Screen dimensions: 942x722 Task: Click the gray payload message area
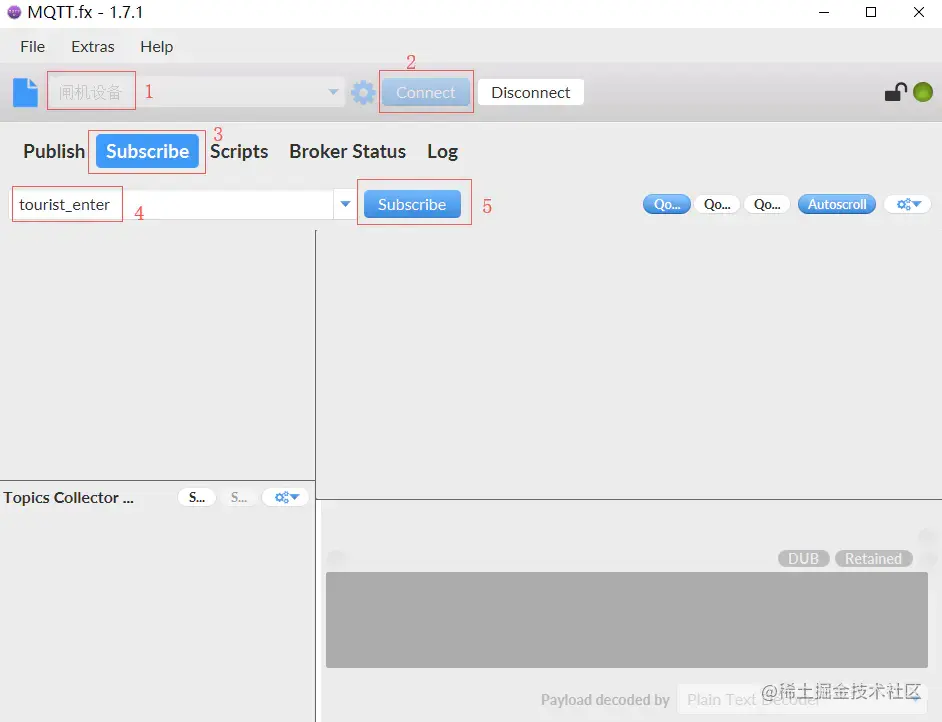click(627, 620)
